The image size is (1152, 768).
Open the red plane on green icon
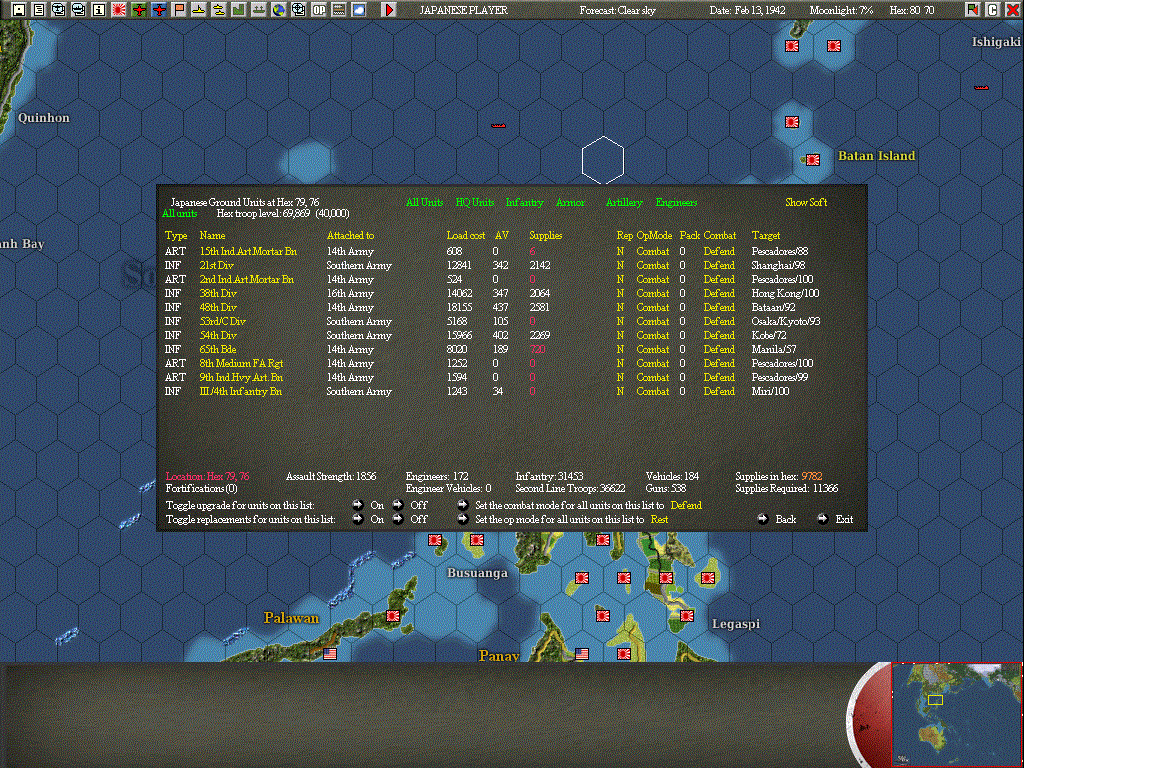coord(138,10)
